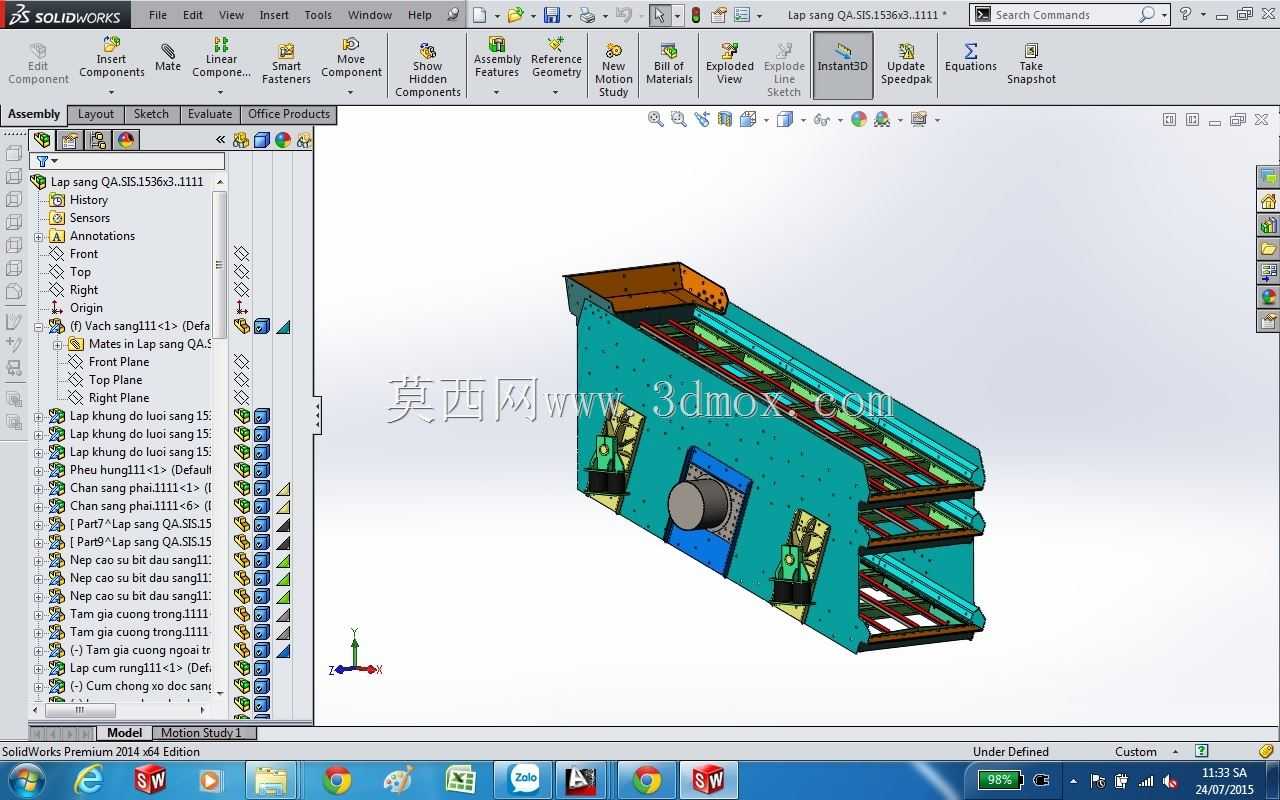Open the Excel icon on the taskbar
This screenshot has width=1280, height=800.
(460, 779)
